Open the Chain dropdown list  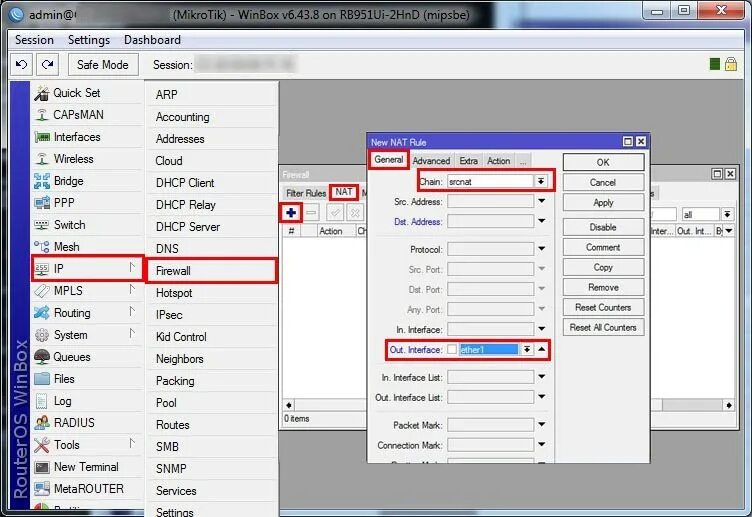[x=541, y=181]
